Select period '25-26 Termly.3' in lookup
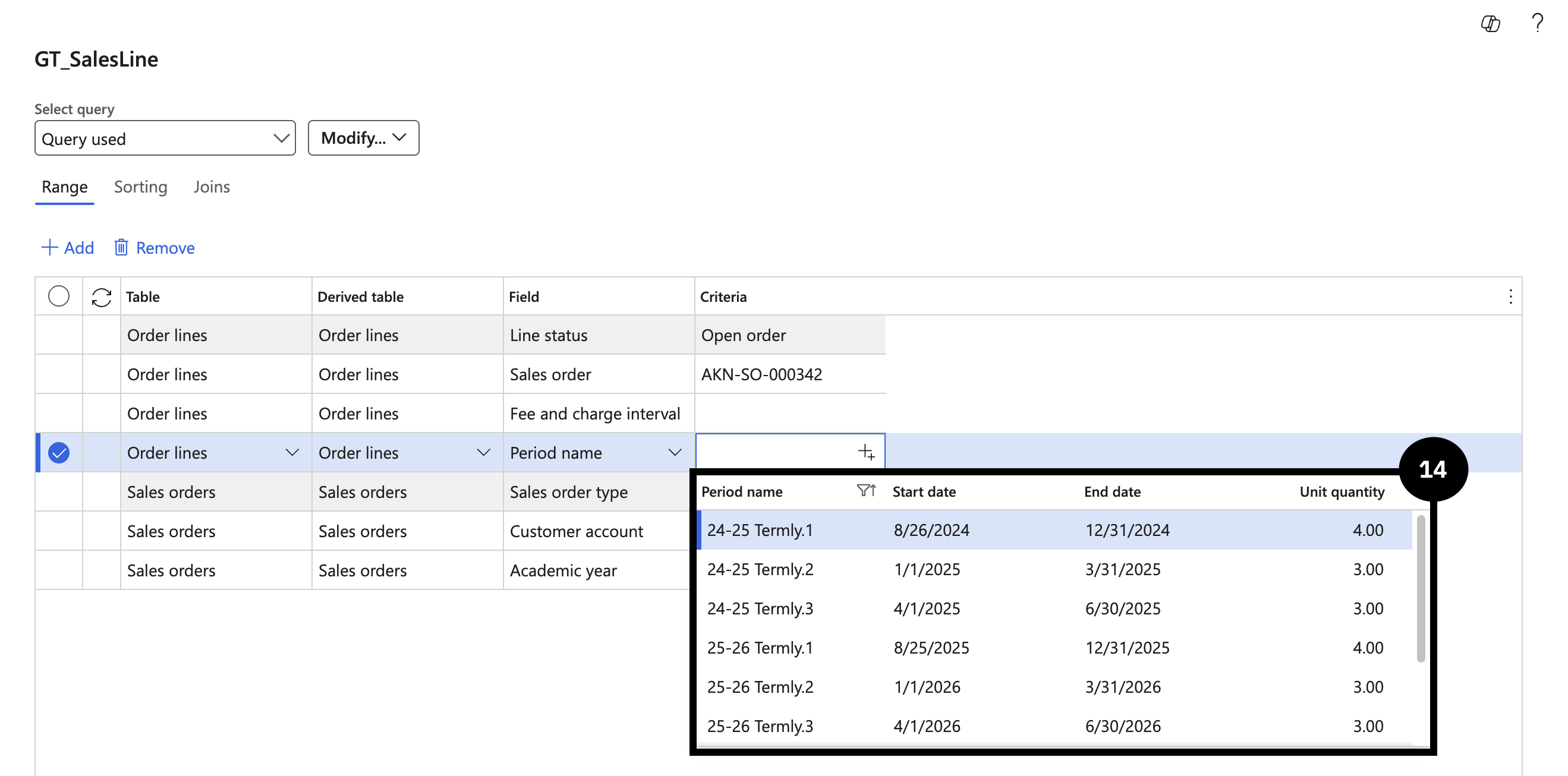The image size is (1568, 776). [760, 726]
